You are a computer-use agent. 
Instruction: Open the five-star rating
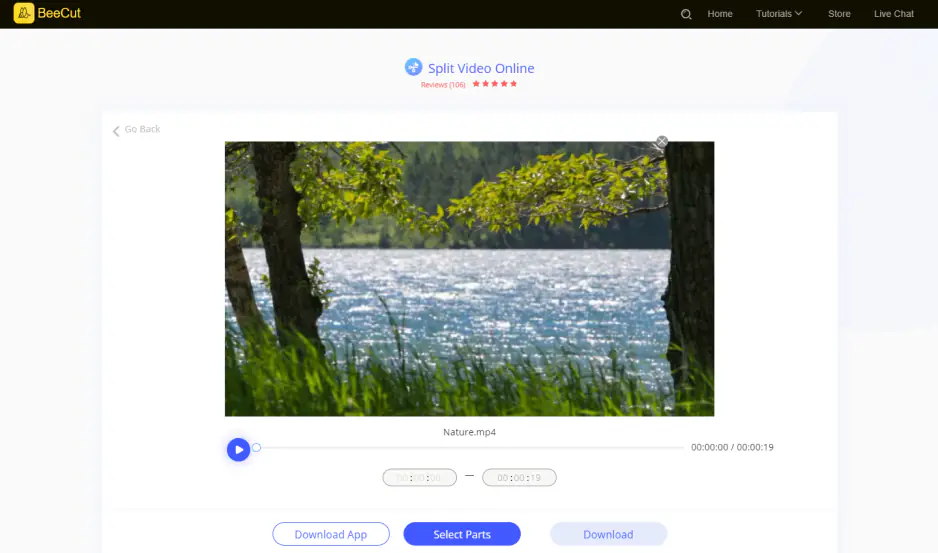(495, 84)
